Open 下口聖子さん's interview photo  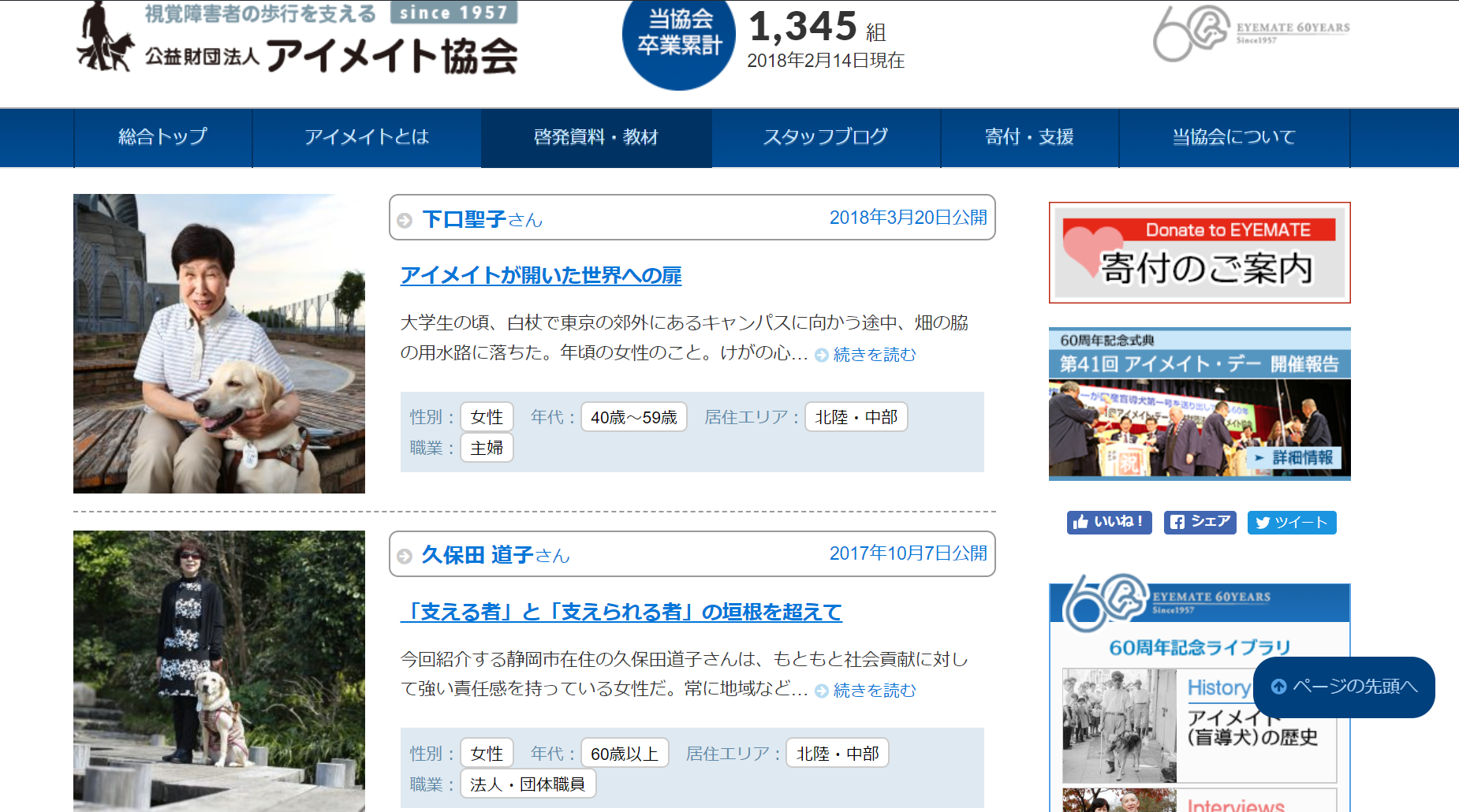tap(219, 344)
